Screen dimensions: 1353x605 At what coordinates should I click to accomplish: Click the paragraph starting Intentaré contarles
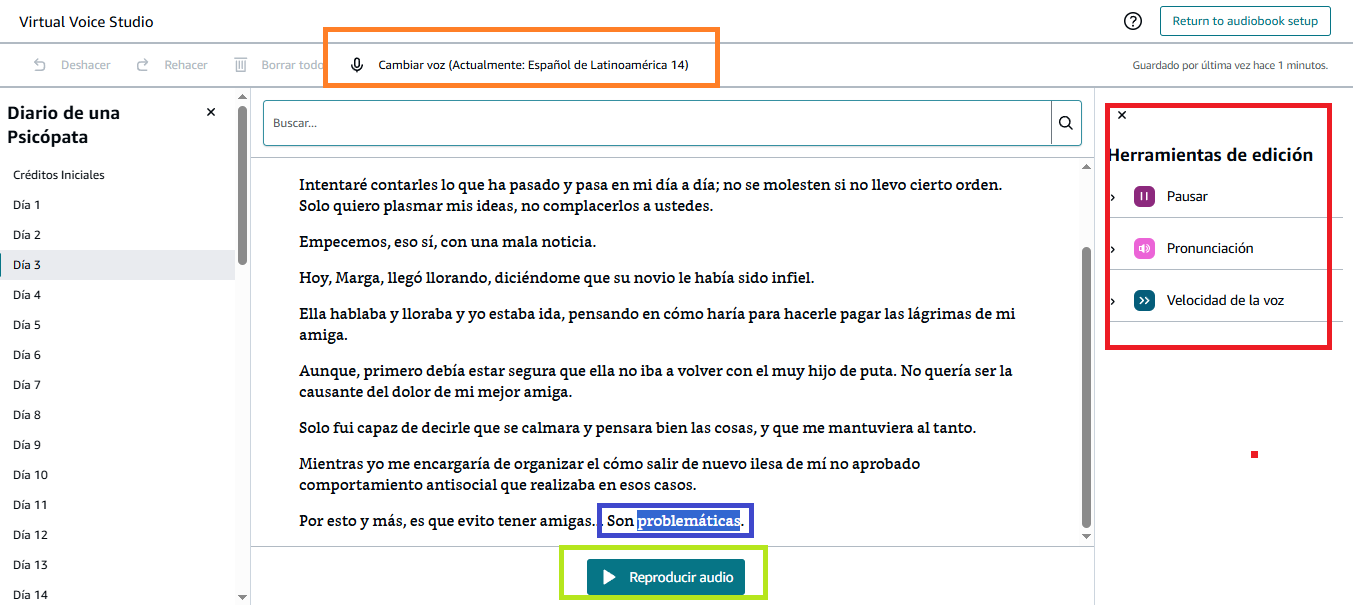650,196
